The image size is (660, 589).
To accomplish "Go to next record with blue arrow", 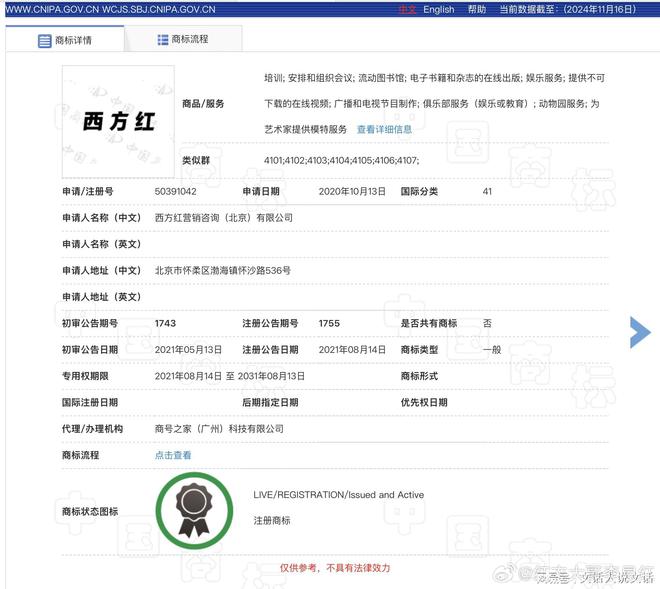I will [x=640, y=332].
